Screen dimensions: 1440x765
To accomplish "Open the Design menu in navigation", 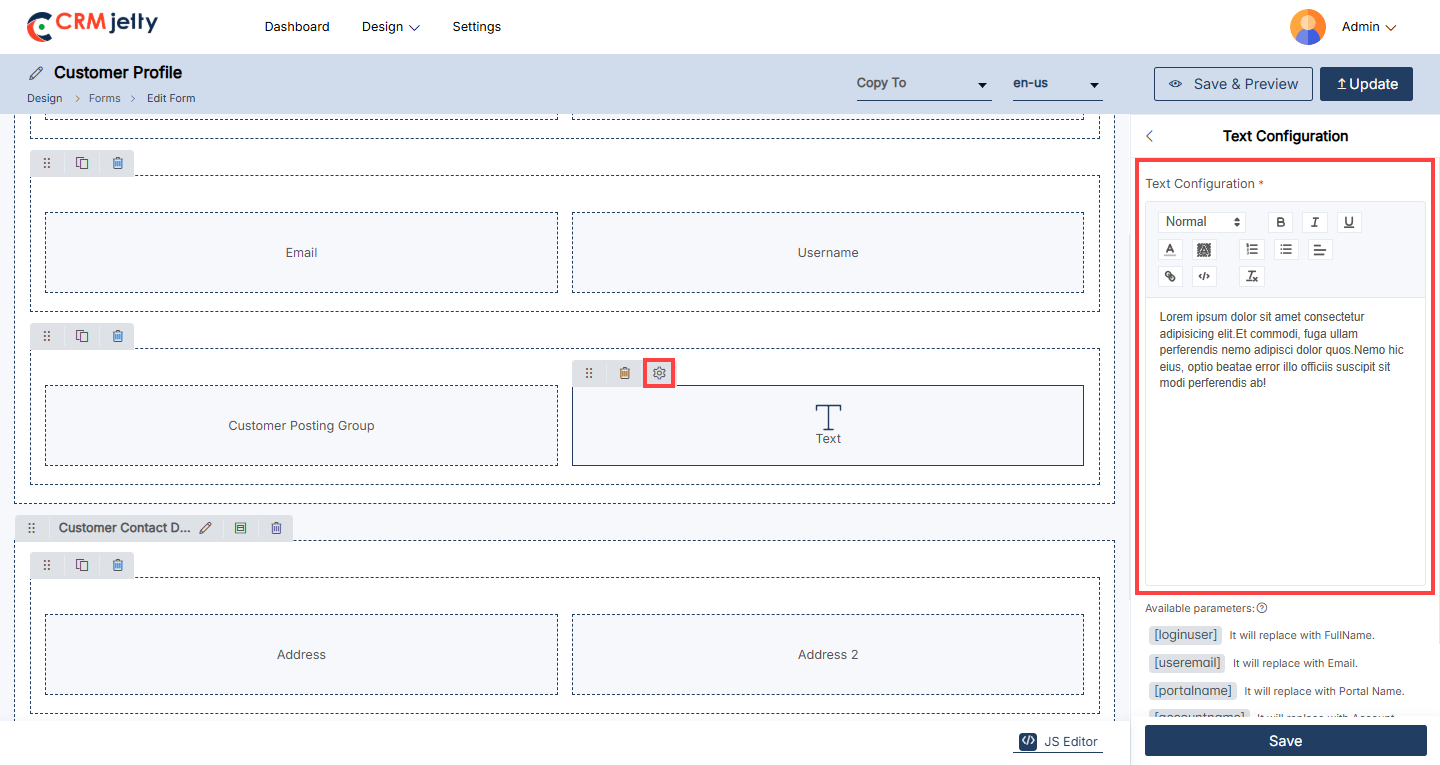I will pyautogui.click(x=390, y=27).
